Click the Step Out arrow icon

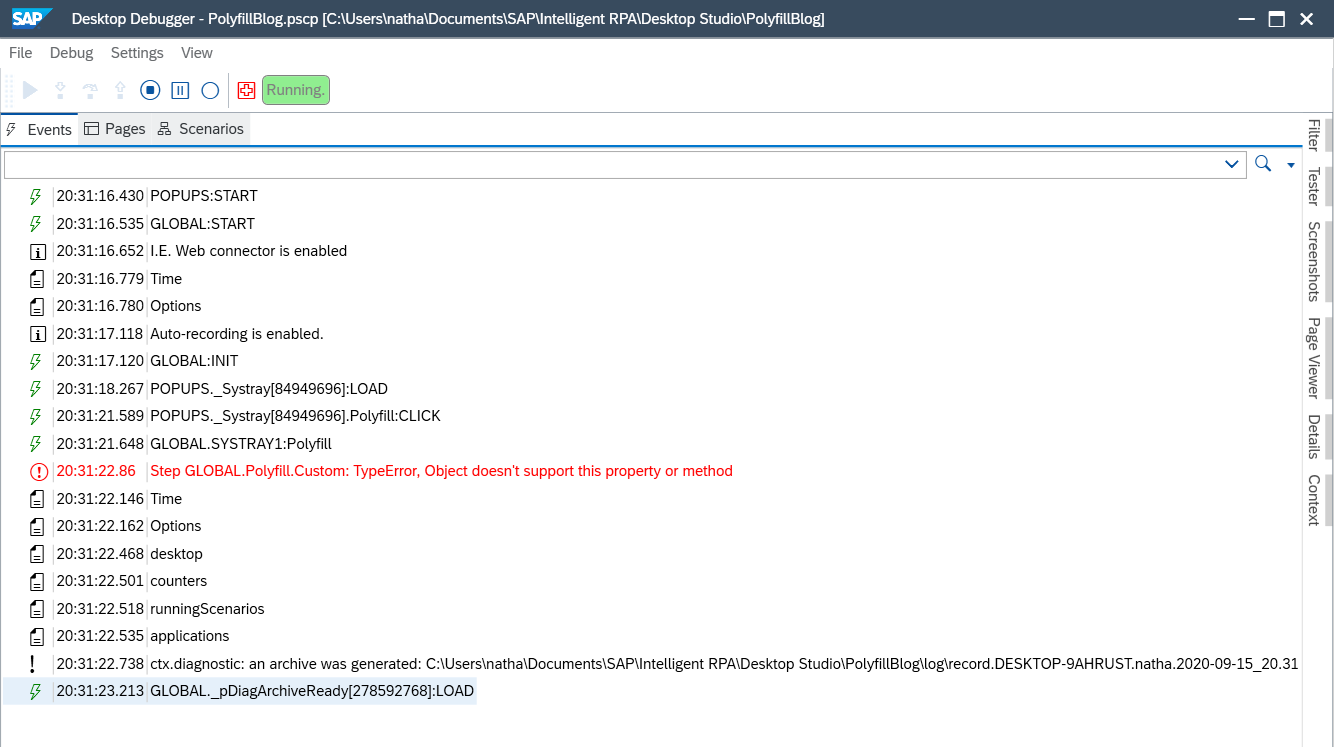pos(120,91)
